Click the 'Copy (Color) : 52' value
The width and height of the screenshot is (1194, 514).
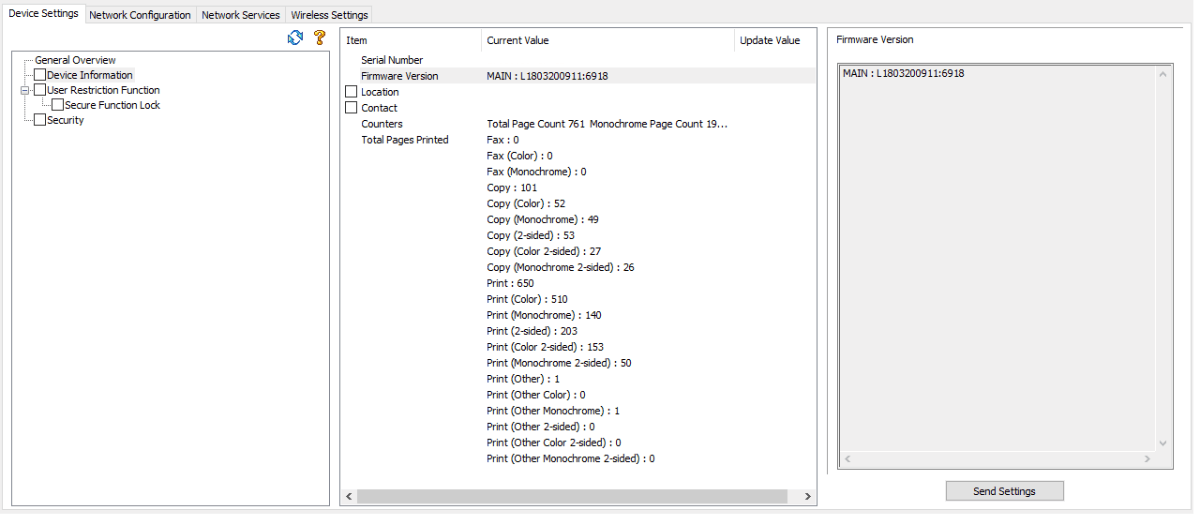pos(525,203)
